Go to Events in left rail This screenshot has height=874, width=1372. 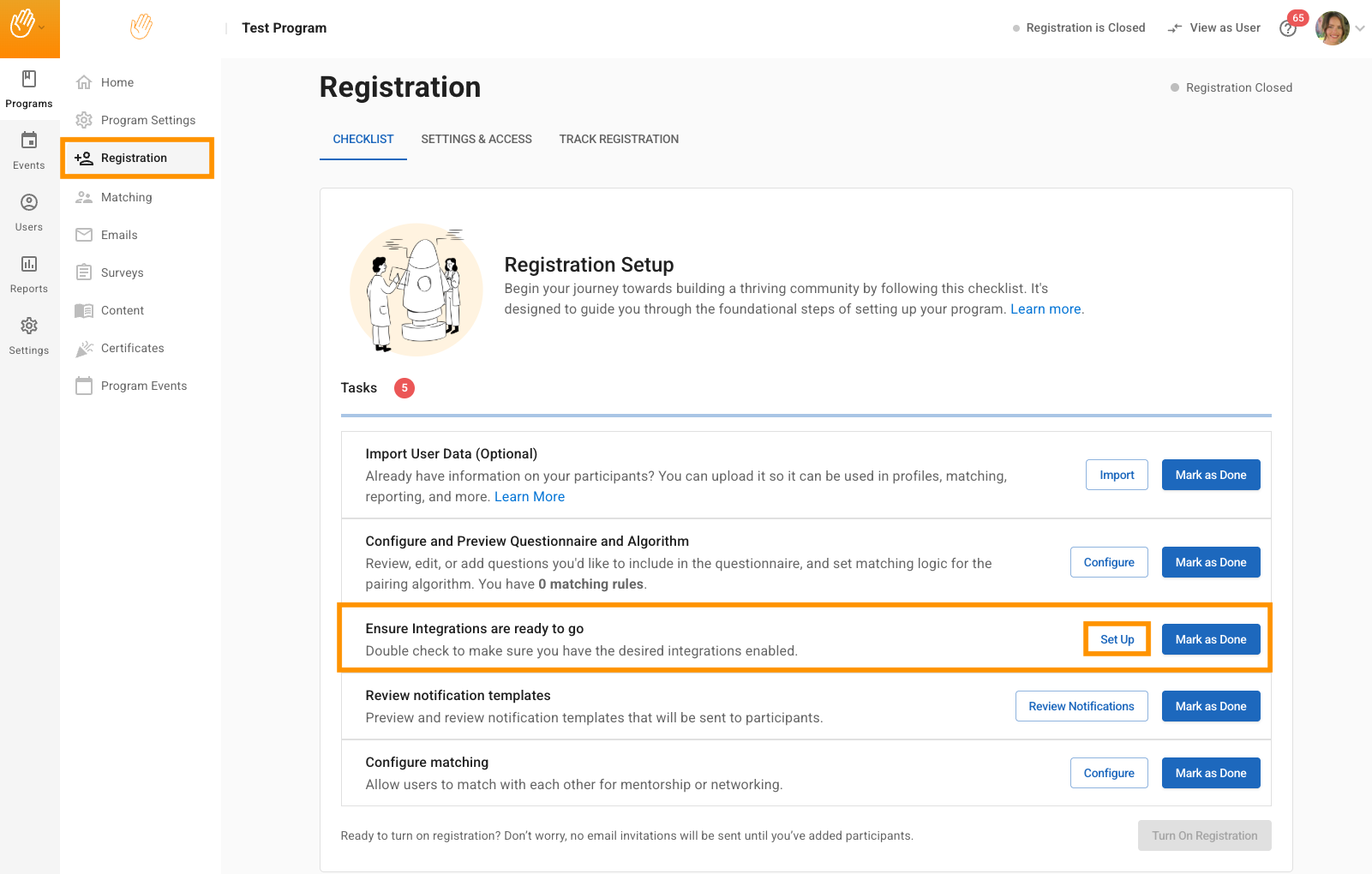[x=29, y=151]
